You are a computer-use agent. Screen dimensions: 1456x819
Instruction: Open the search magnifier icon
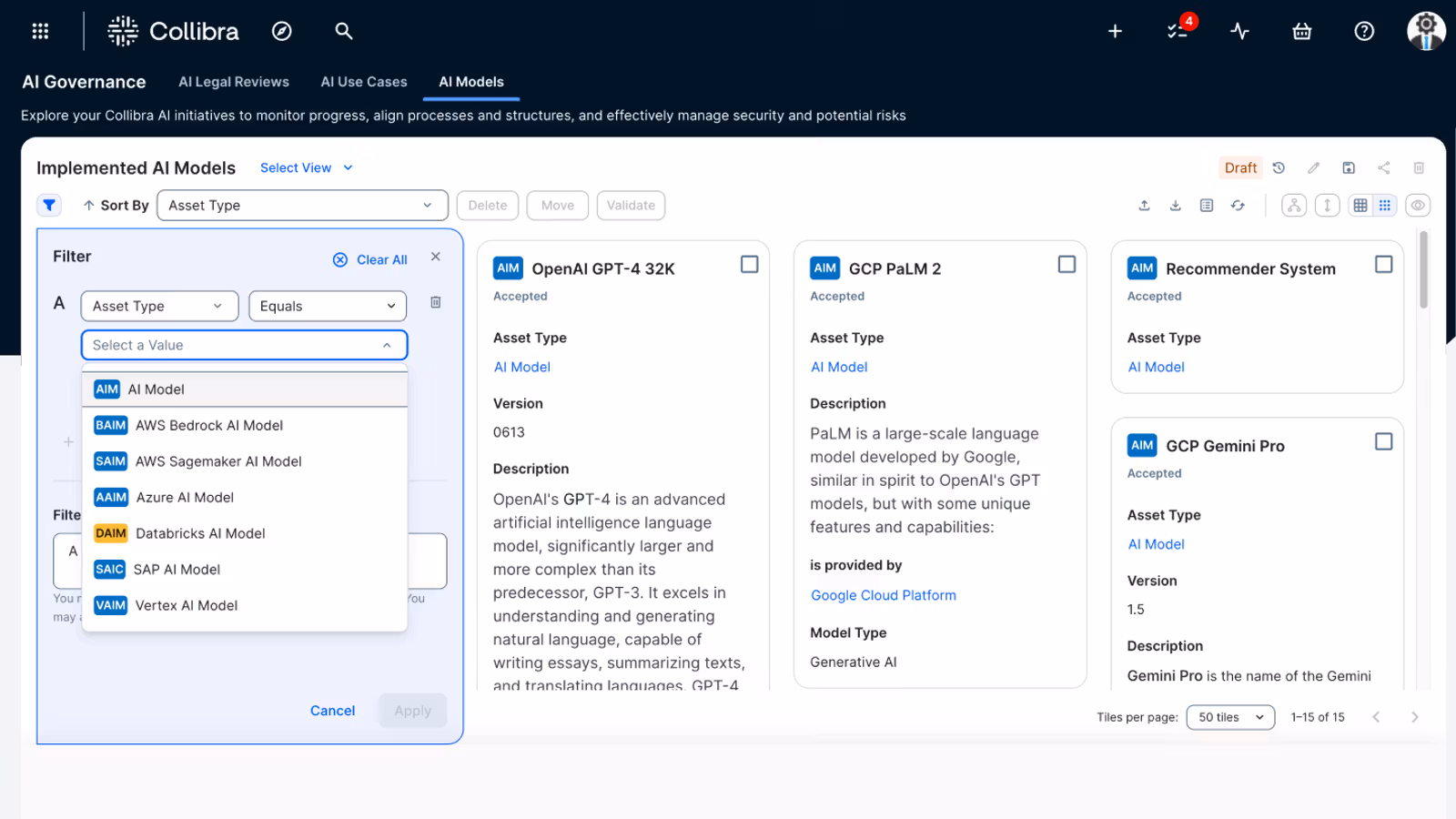[x=343, y=31]
